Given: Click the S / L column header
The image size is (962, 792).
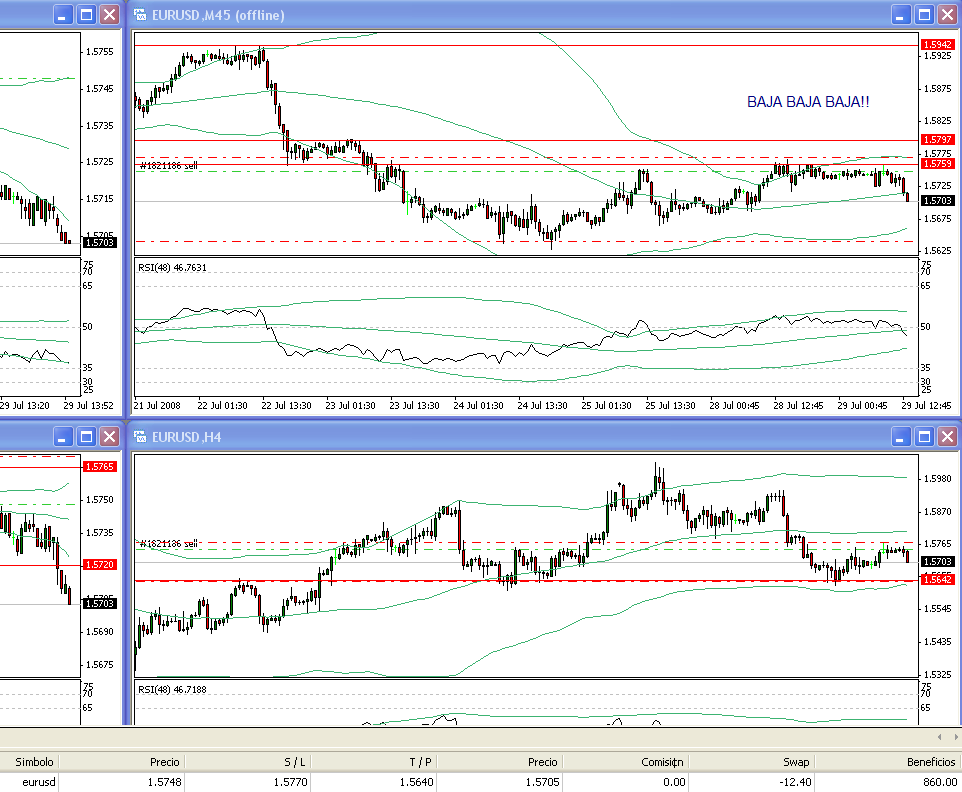Looking at the screenshot, I should [x=294, y=762].
